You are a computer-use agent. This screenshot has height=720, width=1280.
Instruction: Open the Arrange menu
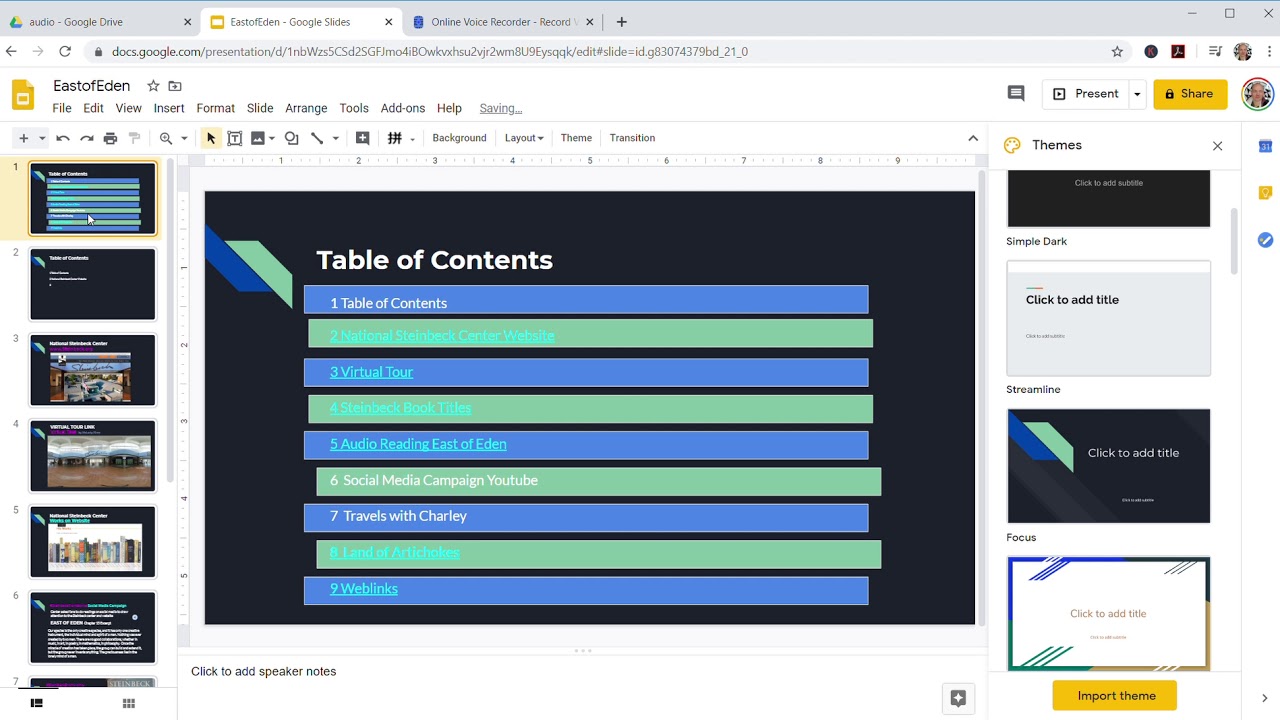(306, 108)
